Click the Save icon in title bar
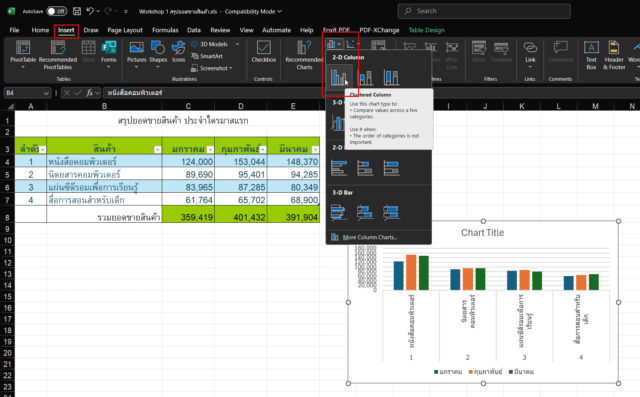Image resolution: width=640 pixels, height=397 pixels. click(77, 11)
